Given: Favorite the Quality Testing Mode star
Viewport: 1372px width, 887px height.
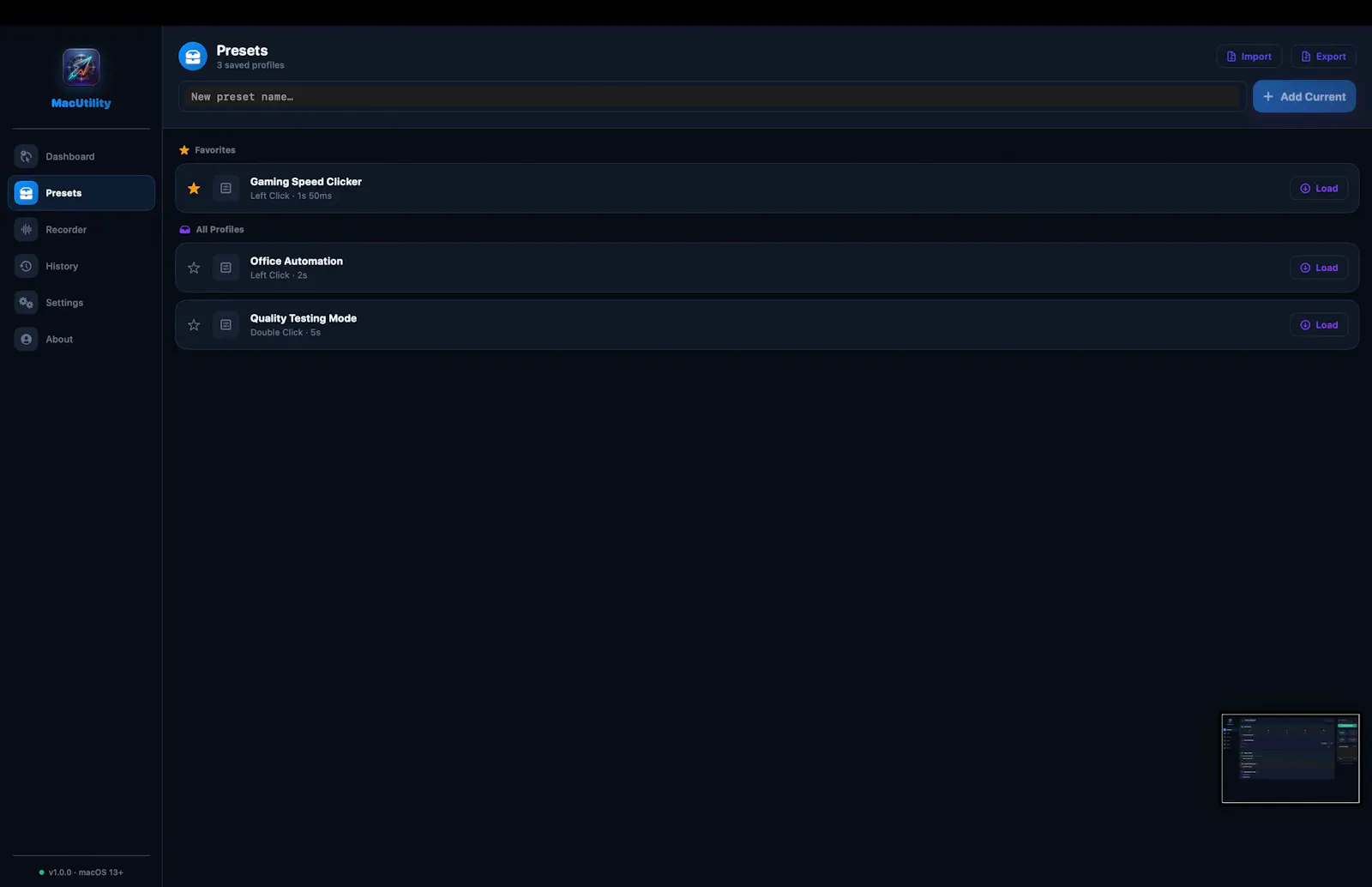Looking at the screenshot, I should coord(194,325).
